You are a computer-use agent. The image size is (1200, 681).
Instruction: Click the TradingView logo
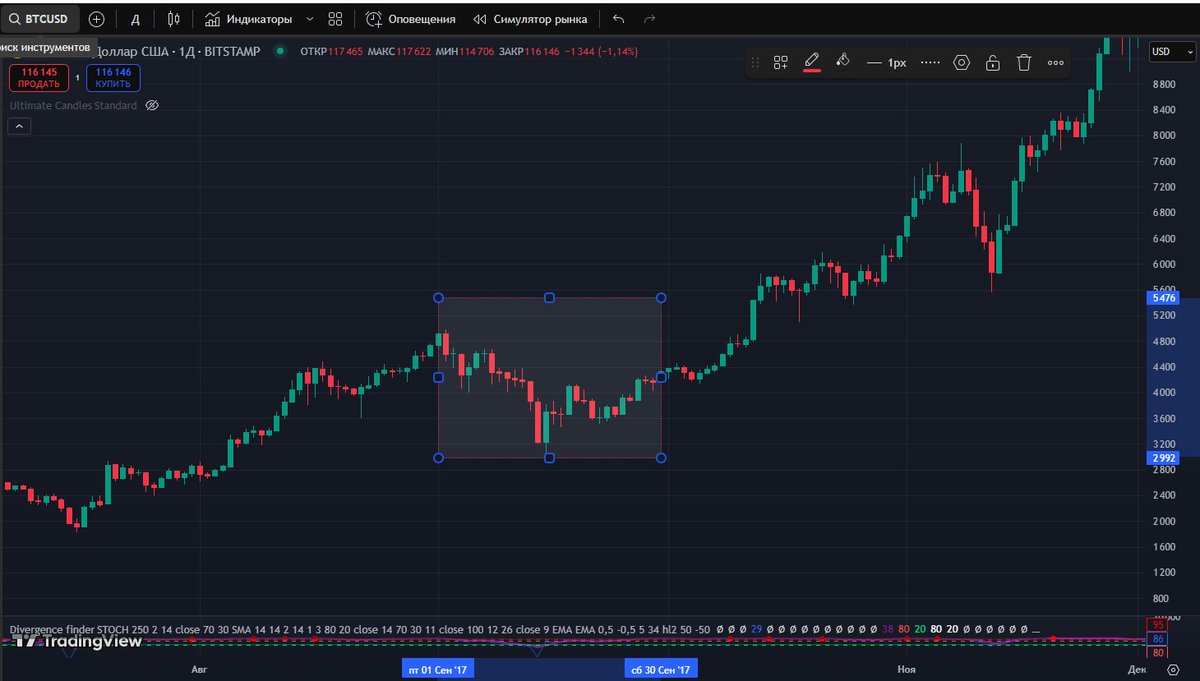click(76, 641)
